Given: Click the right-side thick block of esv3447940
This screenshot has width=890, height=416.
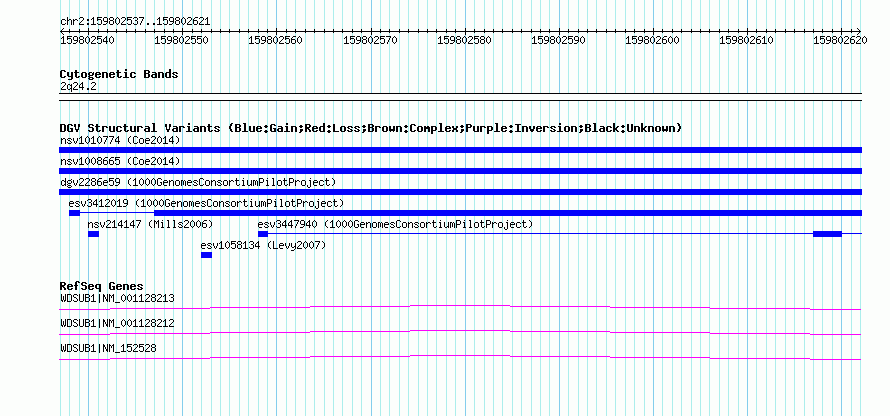Looking at the screenshot, I should pos(828,234).
